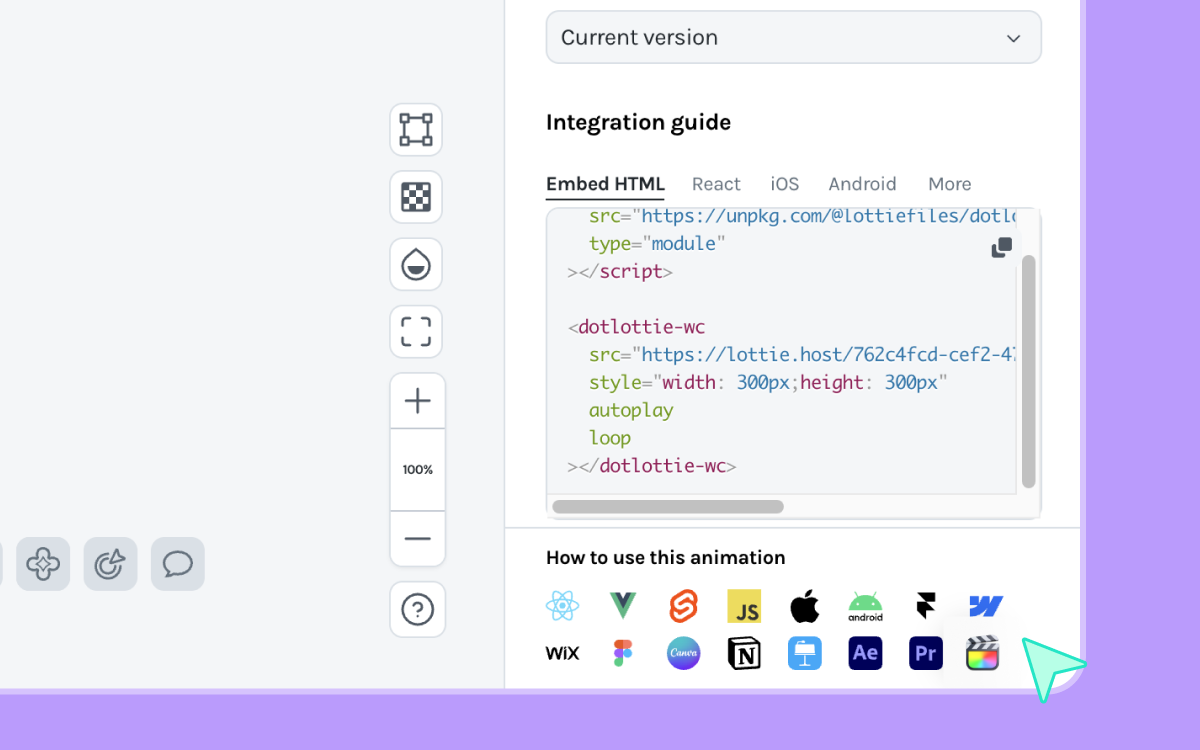Image resolution: width=1200 pixels, height=750 pixels.
Task: Copy the embed code snippet
Action: (x=1001, y=248)
